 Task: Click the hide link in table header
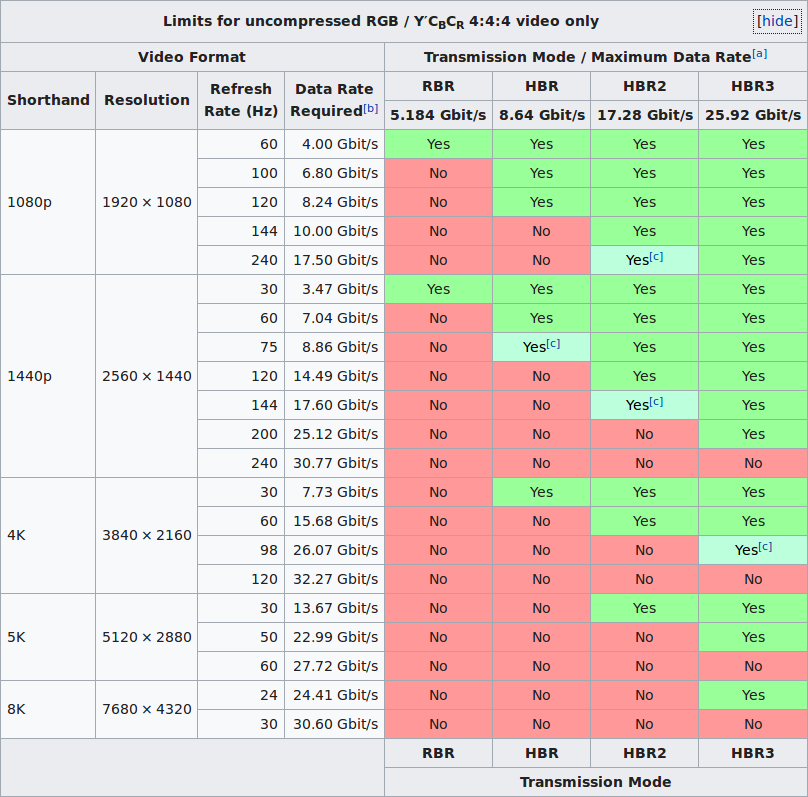pos(777,21)
